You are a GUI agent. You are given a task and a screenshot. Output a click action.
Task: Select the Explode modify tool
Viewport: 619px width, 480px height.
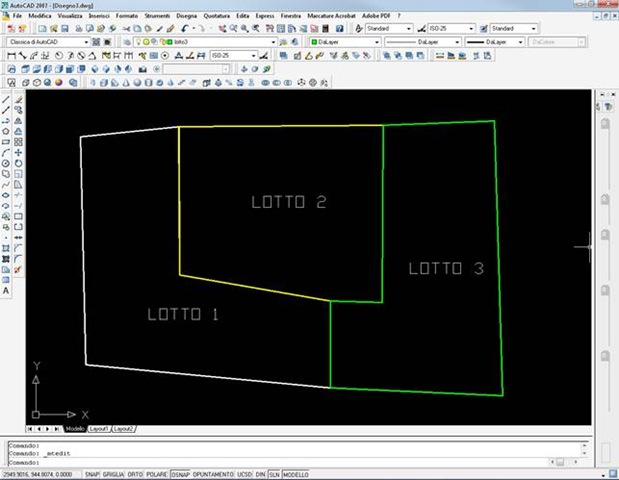pyautogui.click(x=17, y=270)
